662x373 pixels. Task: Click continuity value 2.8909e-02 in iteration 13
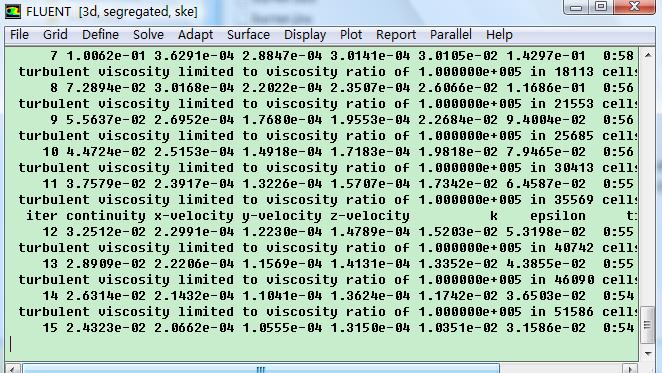(x=106, y=264)
